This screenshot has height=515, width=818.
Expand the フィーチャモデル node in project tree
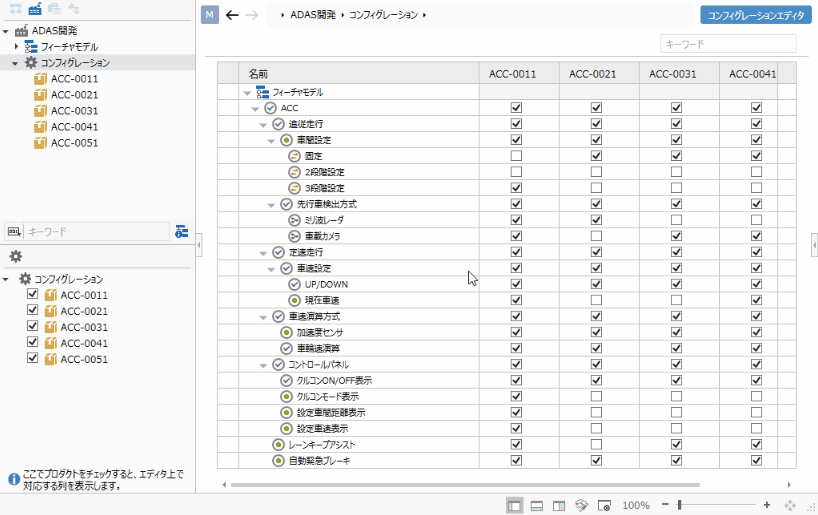click(x=16, y=46)
